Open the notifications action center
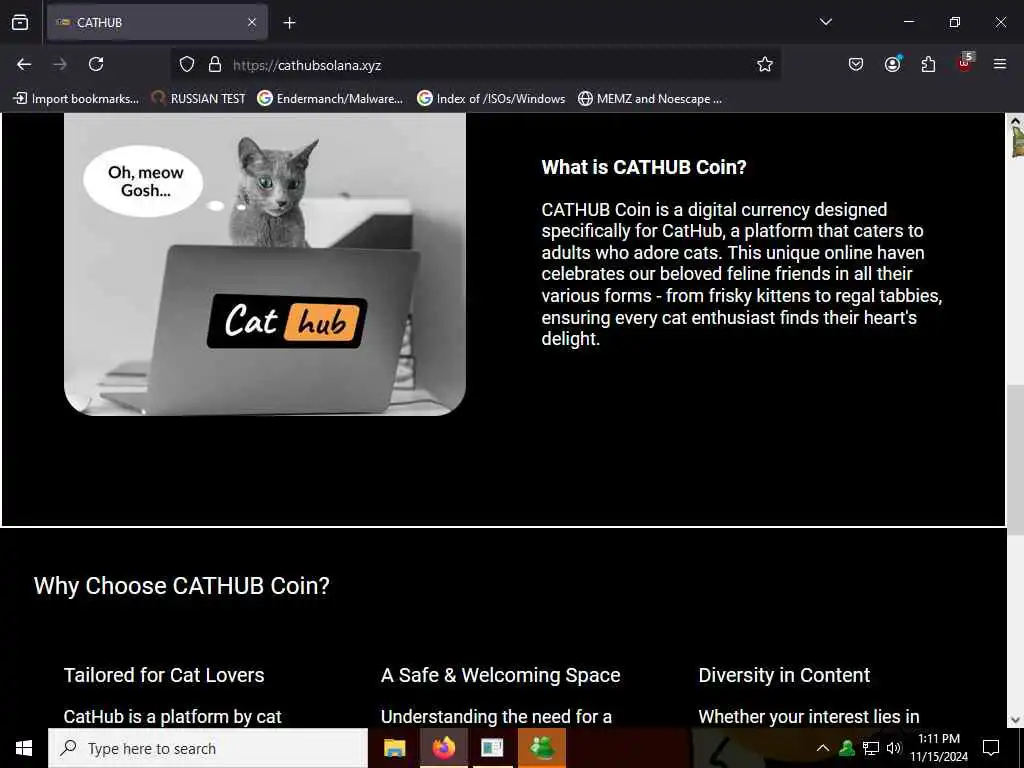This screenshot has height=768, width=1024. point(991,748)
